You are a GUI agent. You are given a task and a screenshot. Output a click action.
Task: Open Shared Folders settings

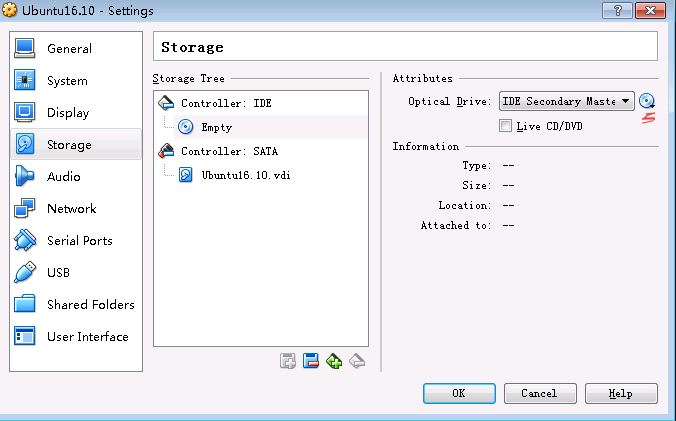click(76, 304)
